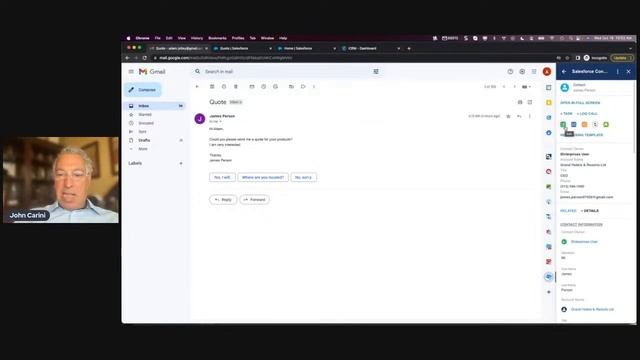Focus the Search in mail field
This screenshot has width=640, height=360.
pos(286,71)
